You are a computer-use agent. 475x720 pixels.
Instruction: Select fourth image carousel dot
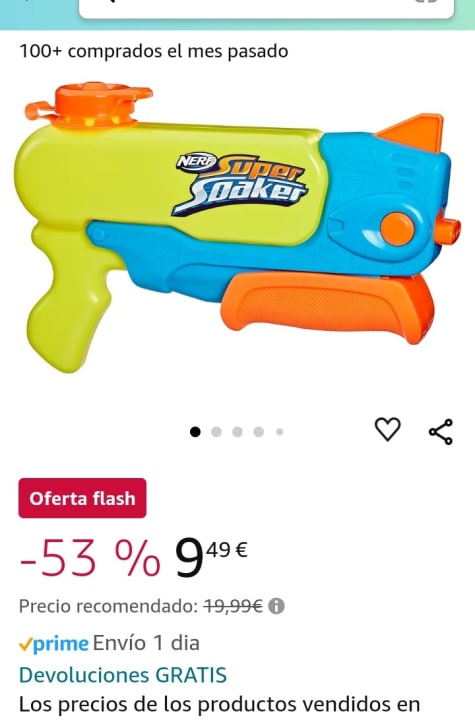(259, 432)
